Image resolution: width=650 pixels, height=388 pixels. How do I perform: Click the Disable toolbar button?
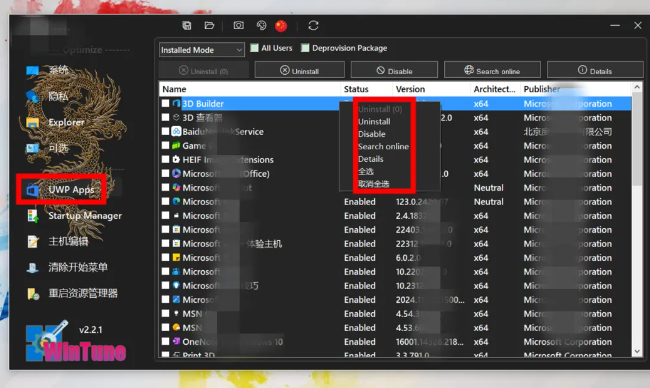(394, 70)
